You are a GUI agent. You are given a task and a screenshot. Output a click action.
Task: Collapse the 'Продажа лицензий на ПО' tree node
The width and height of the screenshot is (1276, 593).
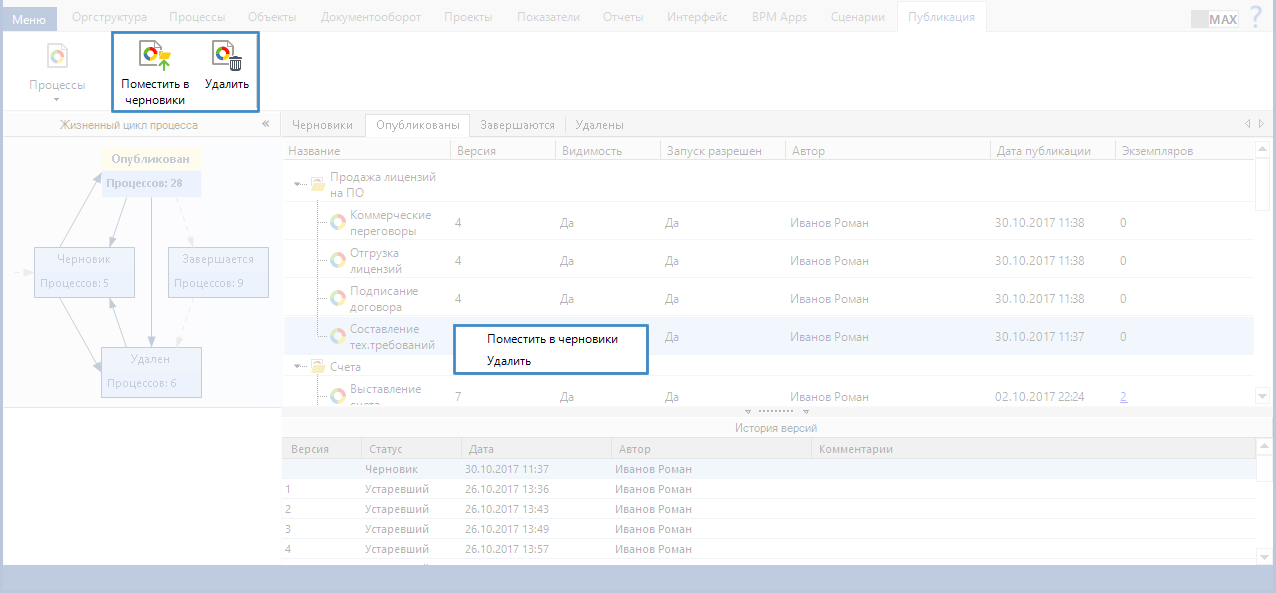(299, 185)
